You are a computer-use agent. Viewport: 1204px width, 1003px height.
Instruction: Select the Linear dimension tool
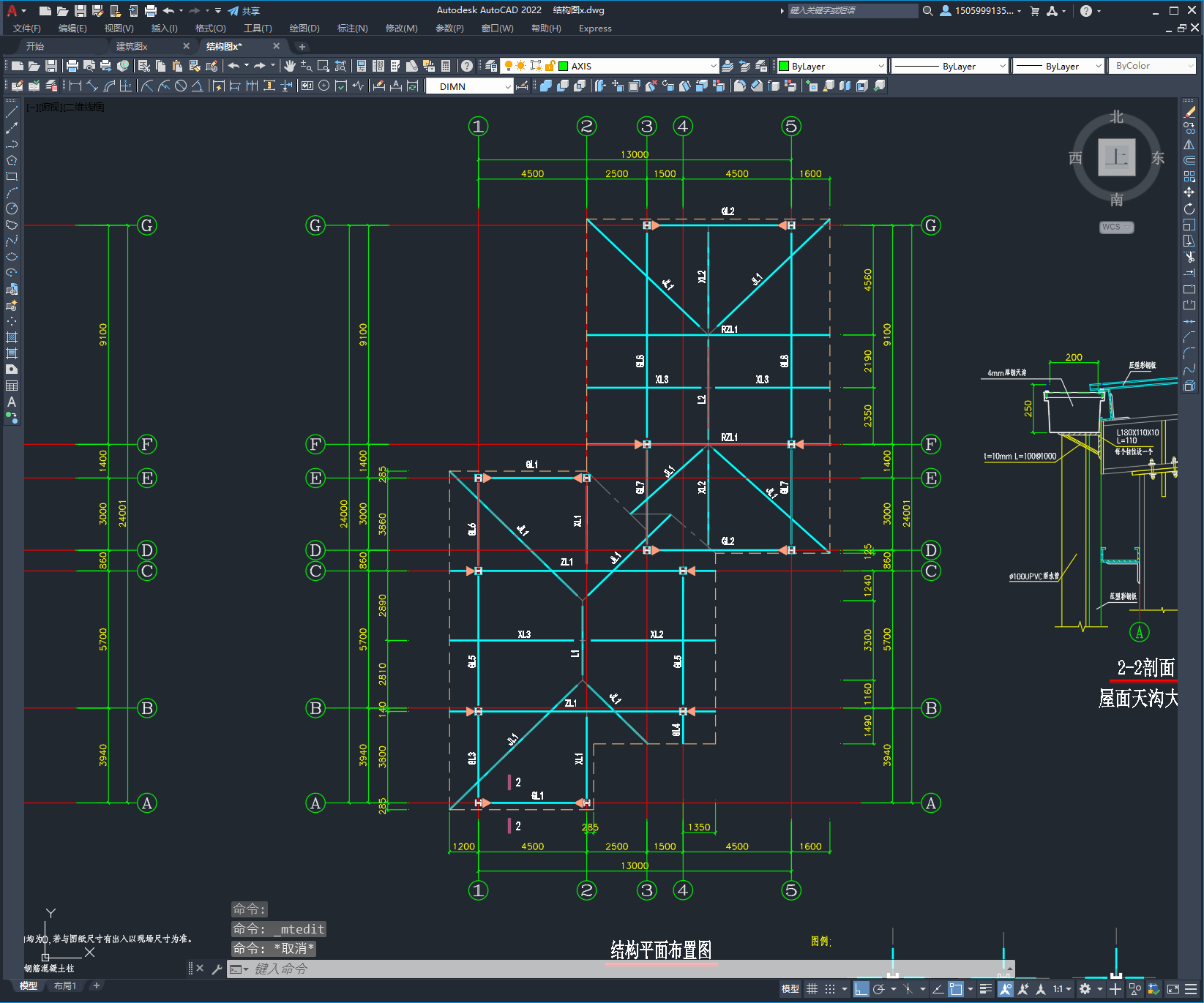point(75,86)
